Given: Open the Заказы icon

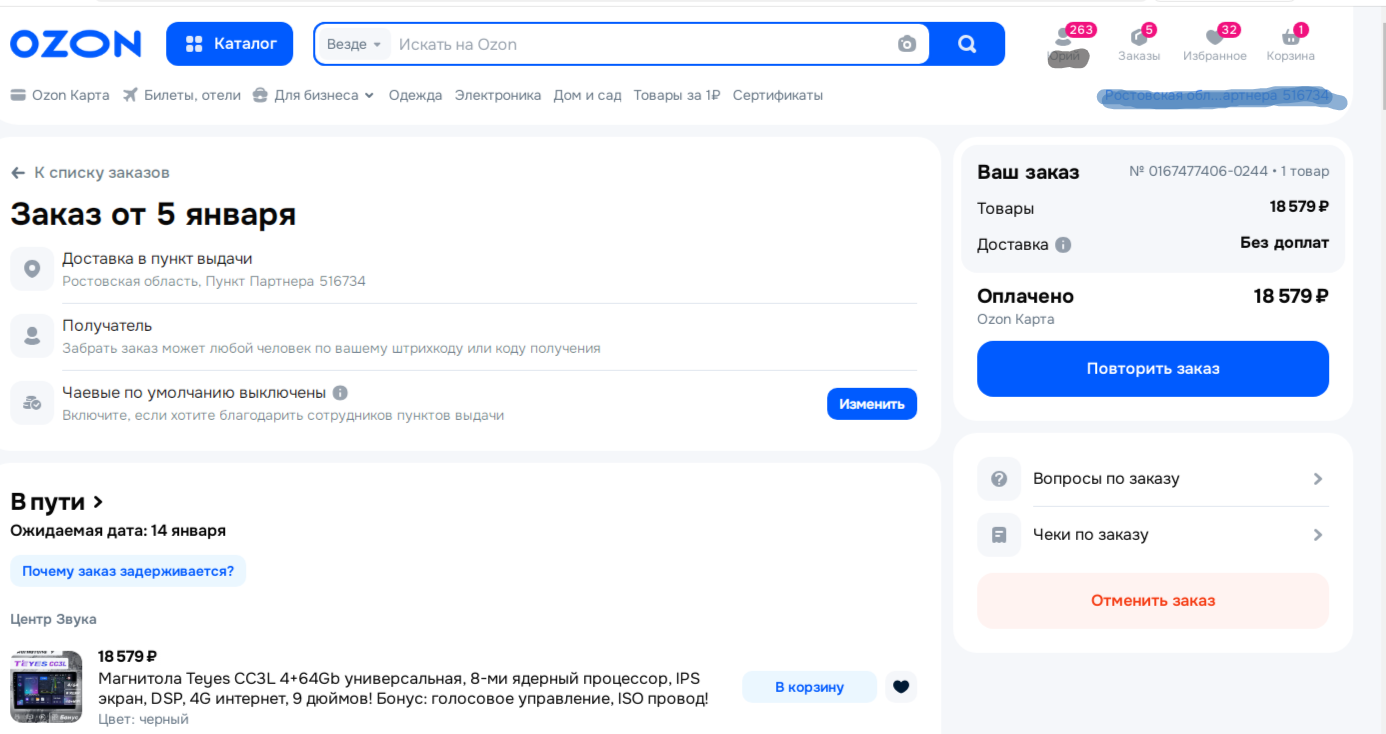Looking at the screenshot, I should (x=1139, y=45).
